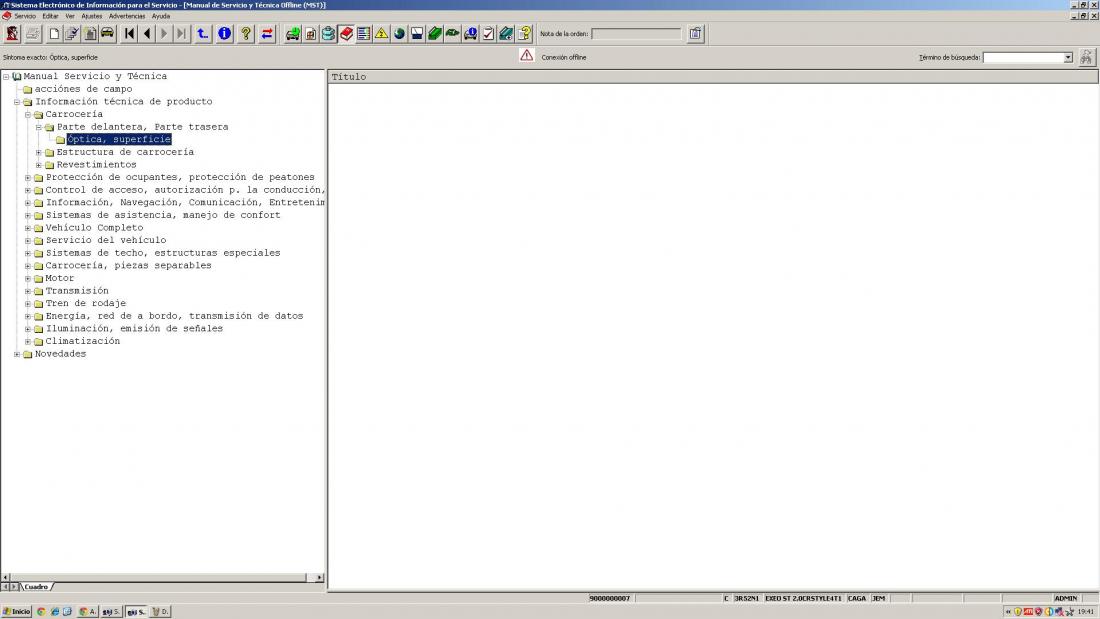Viewport: 1100px width, 619px height.
Task: Expand the Motor tree folder
Action: point(28,278)
